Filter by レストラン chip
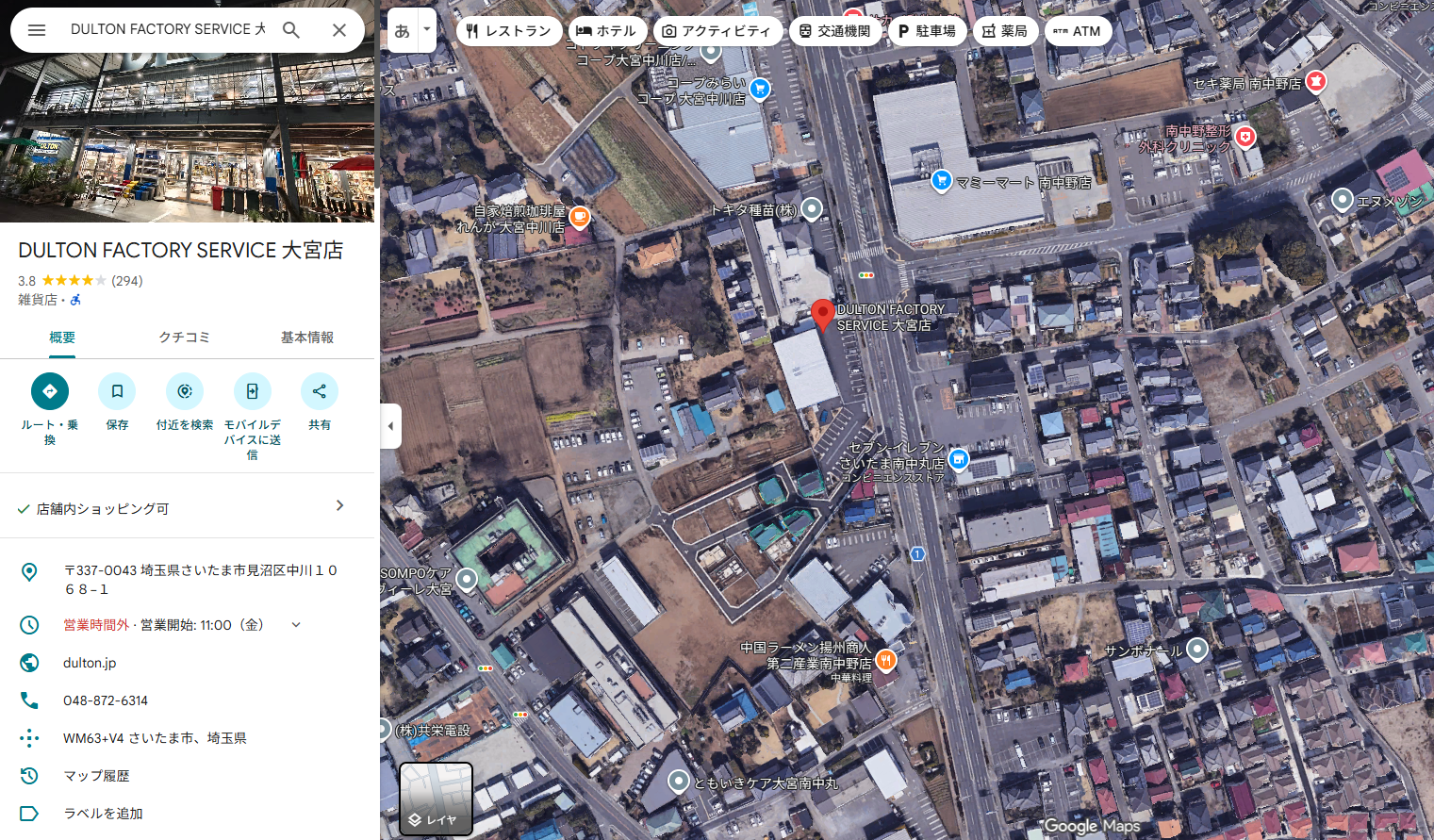 pos(509,31)
